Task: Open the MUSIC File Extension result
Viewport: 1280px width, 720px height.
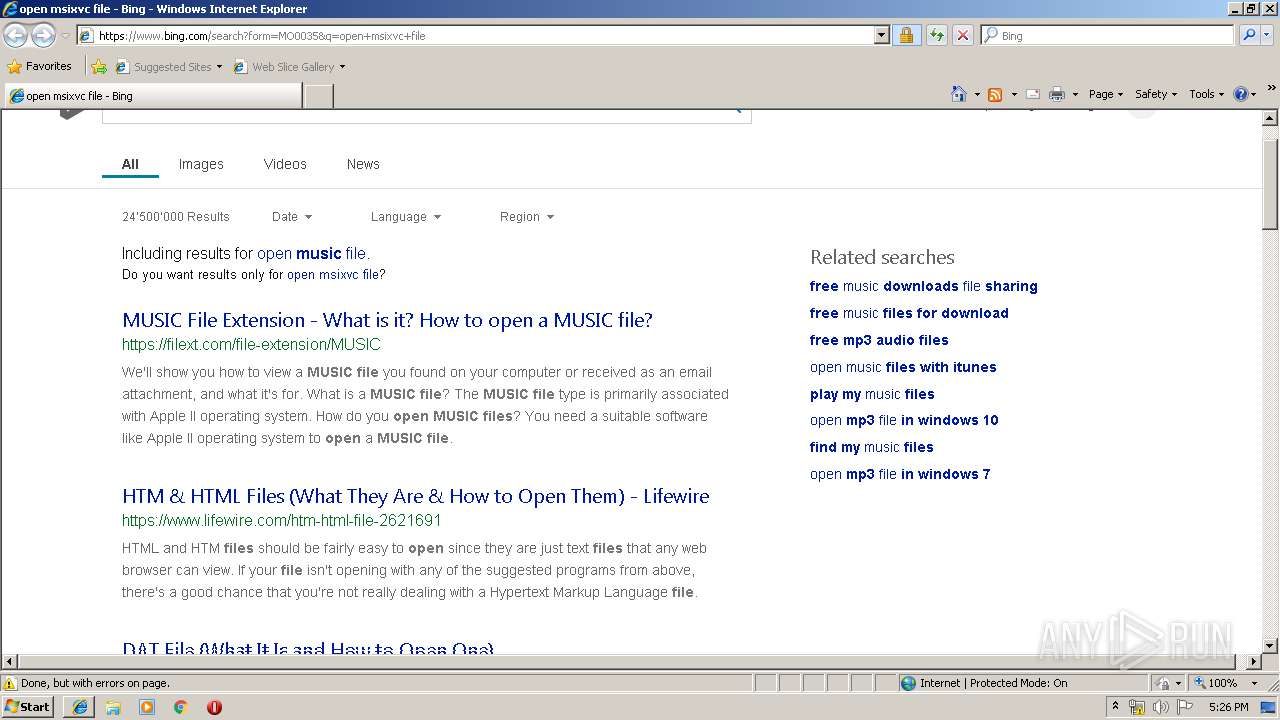Action: (387, 320)
